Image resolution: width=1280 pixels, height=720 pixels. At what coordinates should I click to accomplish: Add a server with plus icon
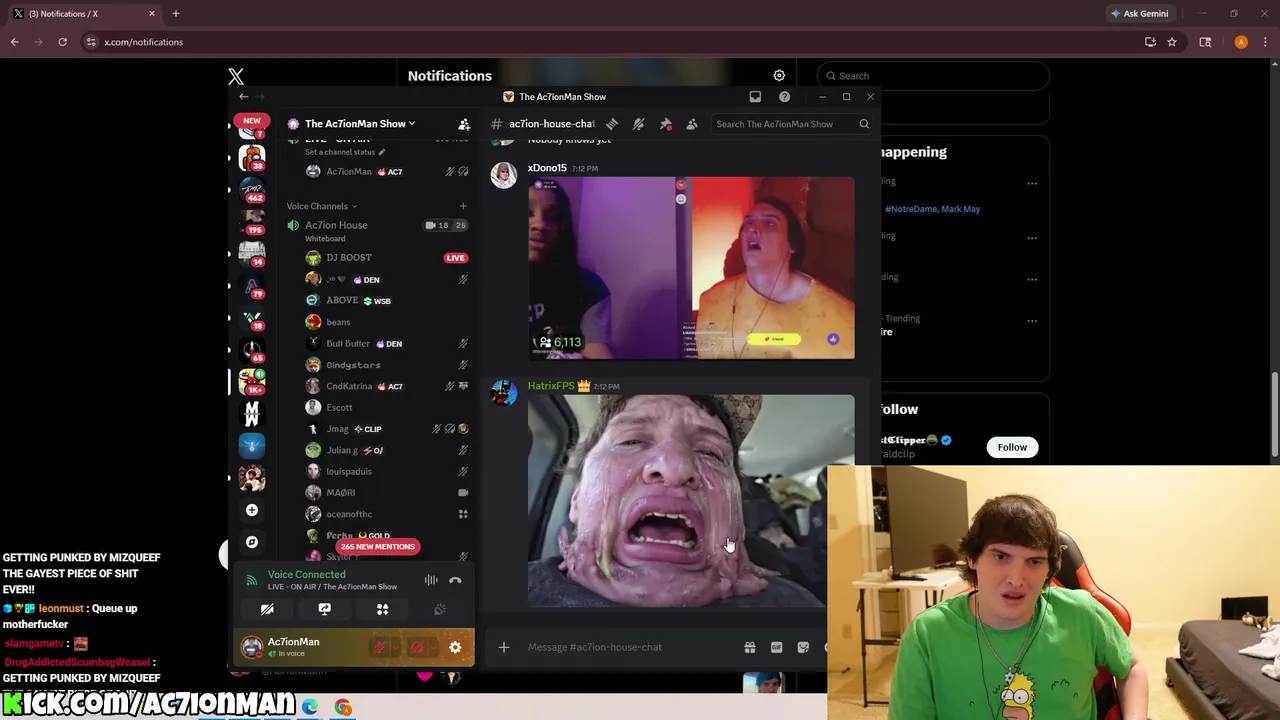tap(252, 510)
